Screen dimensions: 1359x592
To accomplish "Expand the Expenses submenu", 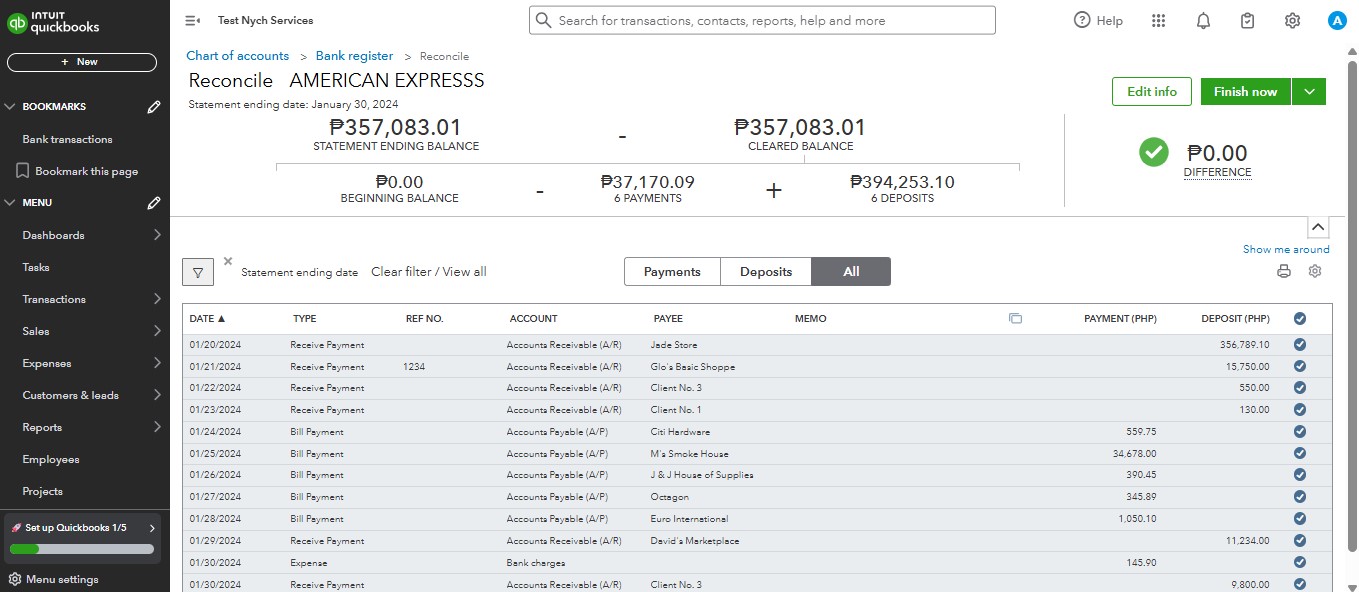I will [x=157, y=363].
